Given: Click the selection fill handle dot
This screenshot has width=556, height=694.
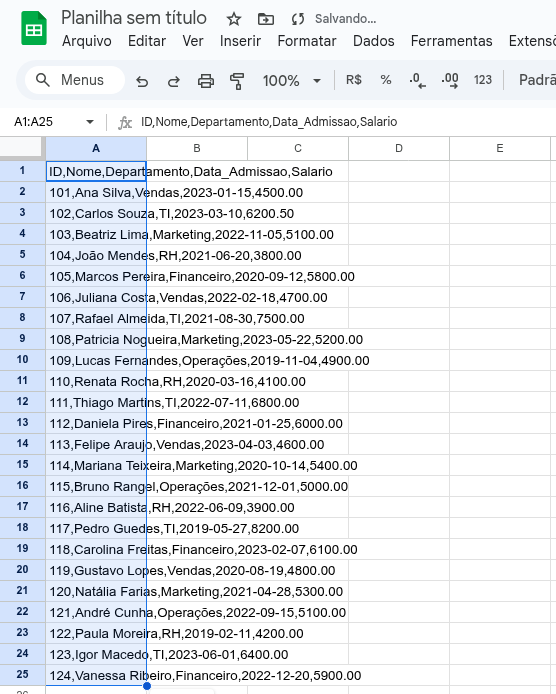Looking at the screenshot, I should [147, 686].
